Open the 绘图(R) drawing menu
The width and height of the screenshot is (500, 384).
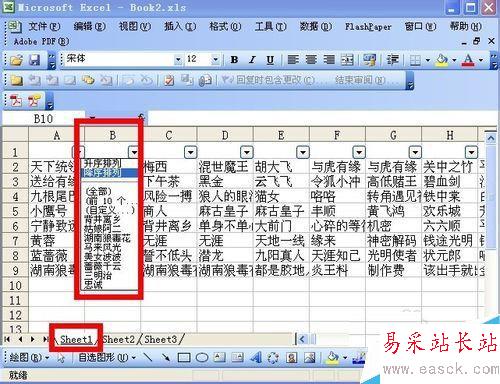(29, 358)
